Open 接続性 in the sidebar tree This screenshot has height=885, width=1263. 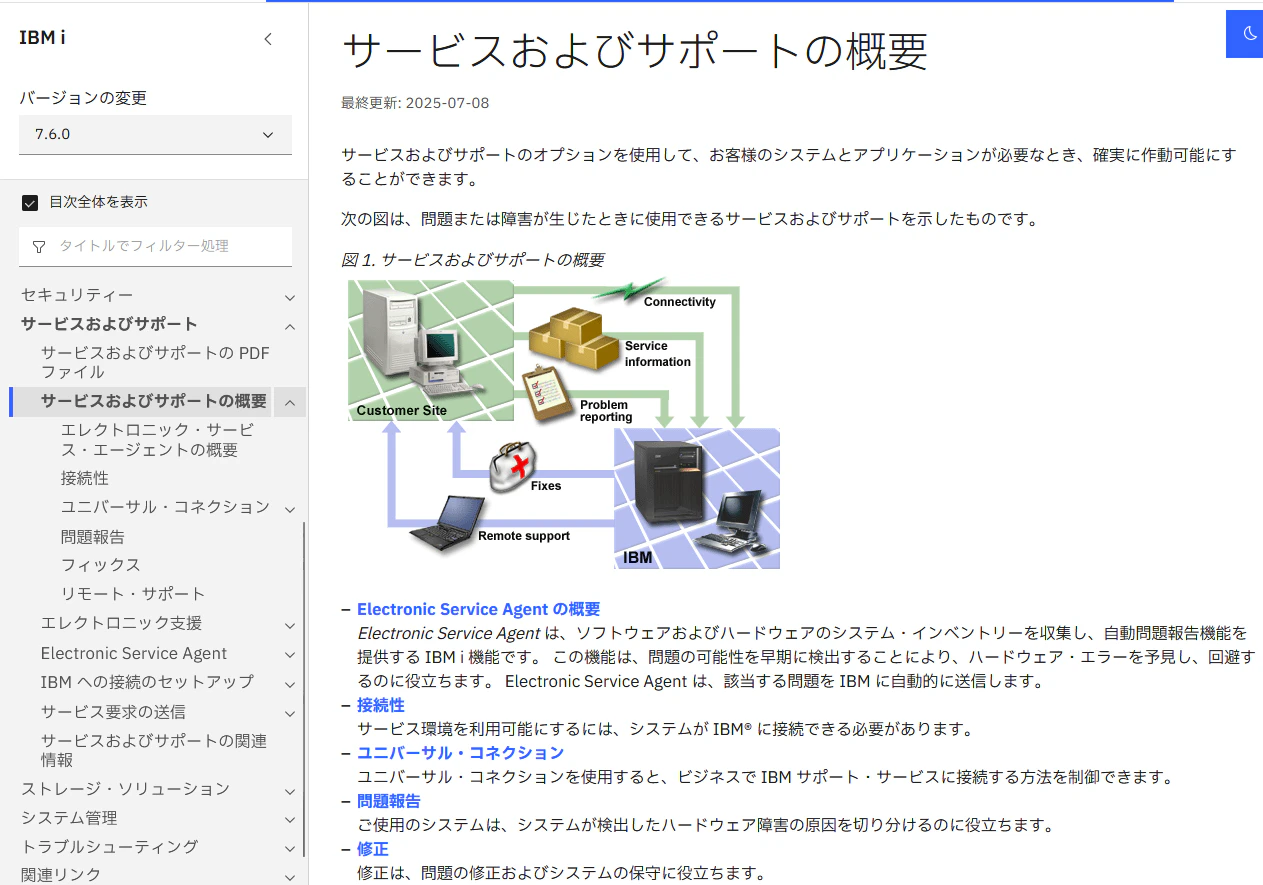click(85, 478)
